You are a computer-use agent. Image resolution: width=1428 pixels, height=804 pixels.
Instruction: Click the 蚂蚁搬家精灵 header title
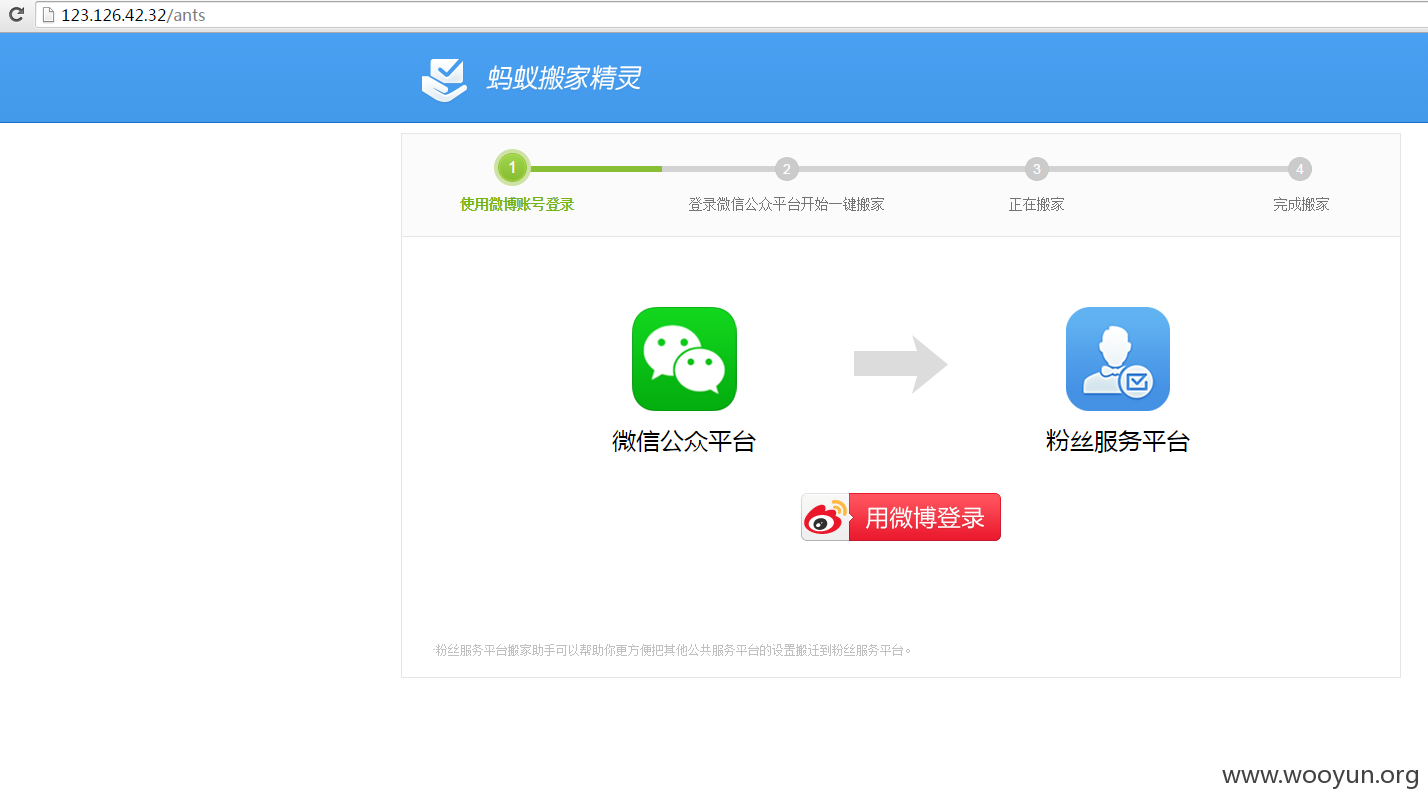564,78
